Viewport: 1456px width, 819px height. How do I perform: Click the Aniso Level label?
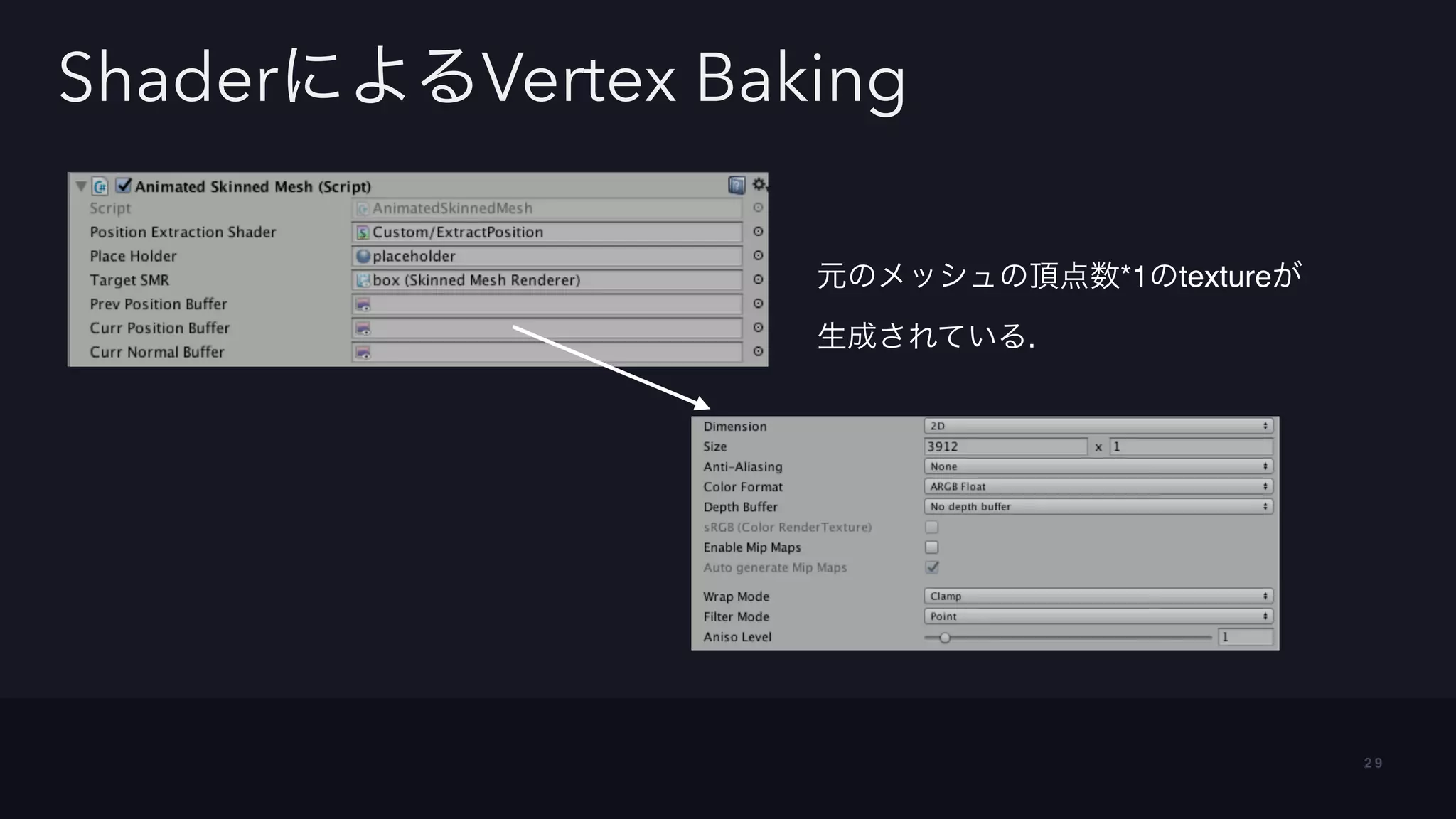[737, 637]
